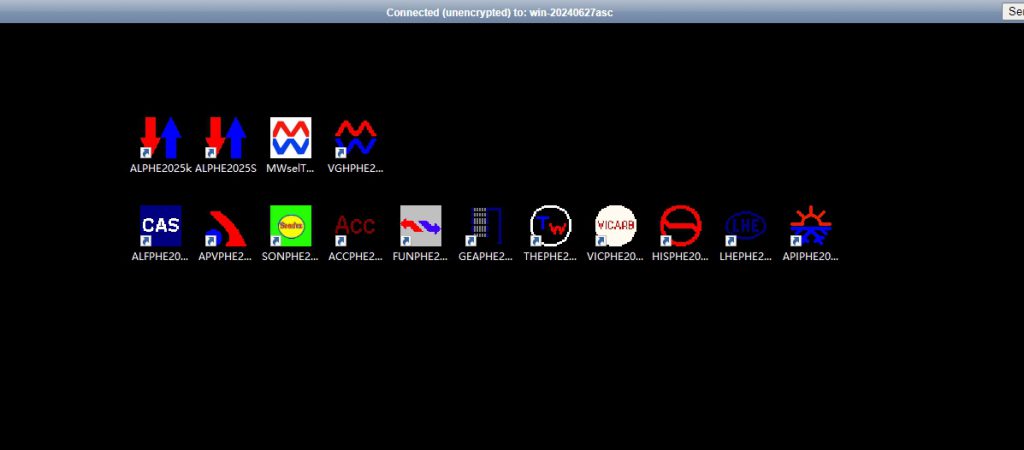Click the MWselT label under the wave icon

tap(290, 169)
